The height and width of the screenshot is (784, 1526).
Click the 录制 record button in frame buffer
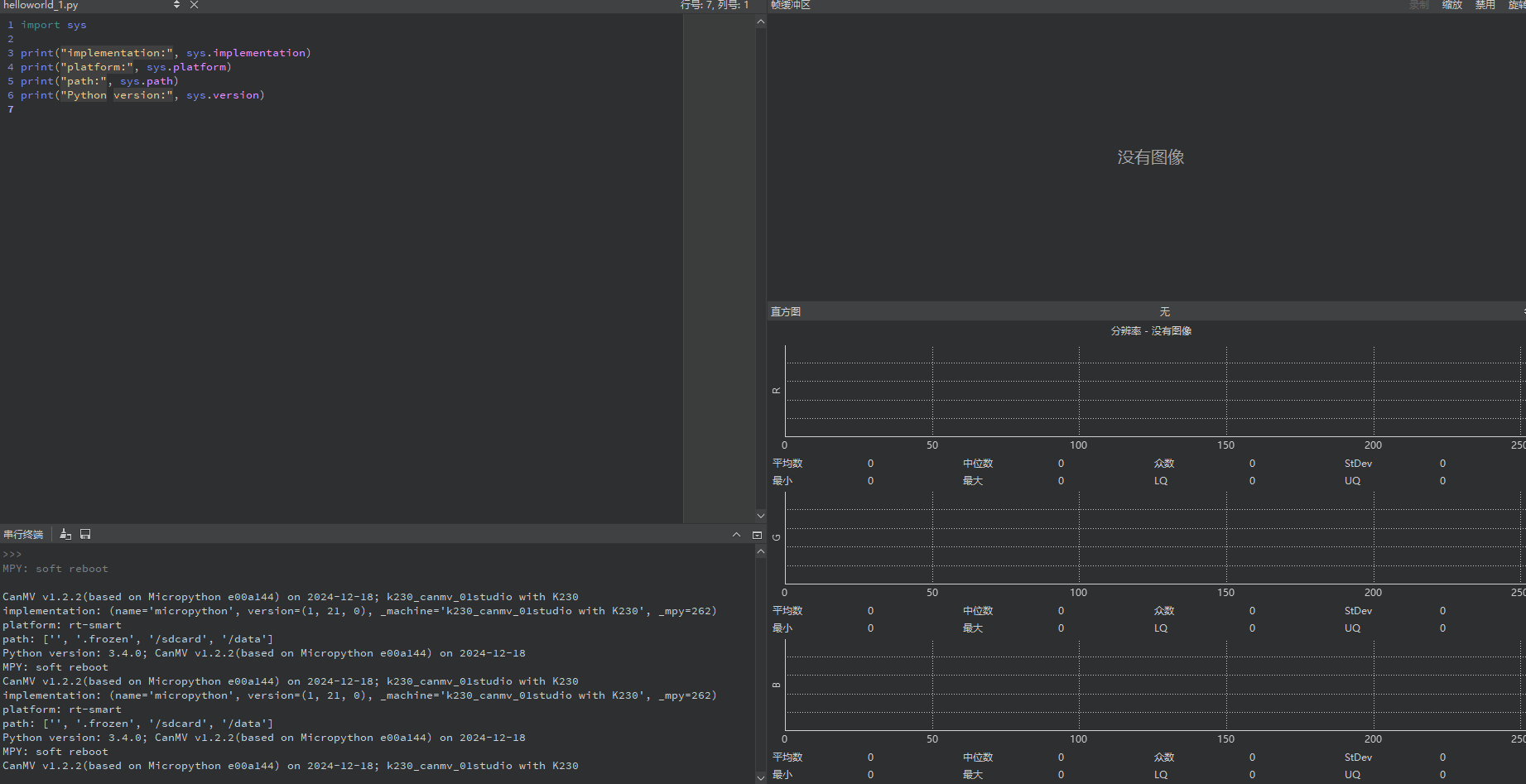pyautogui.click(x=1419, y=5)
